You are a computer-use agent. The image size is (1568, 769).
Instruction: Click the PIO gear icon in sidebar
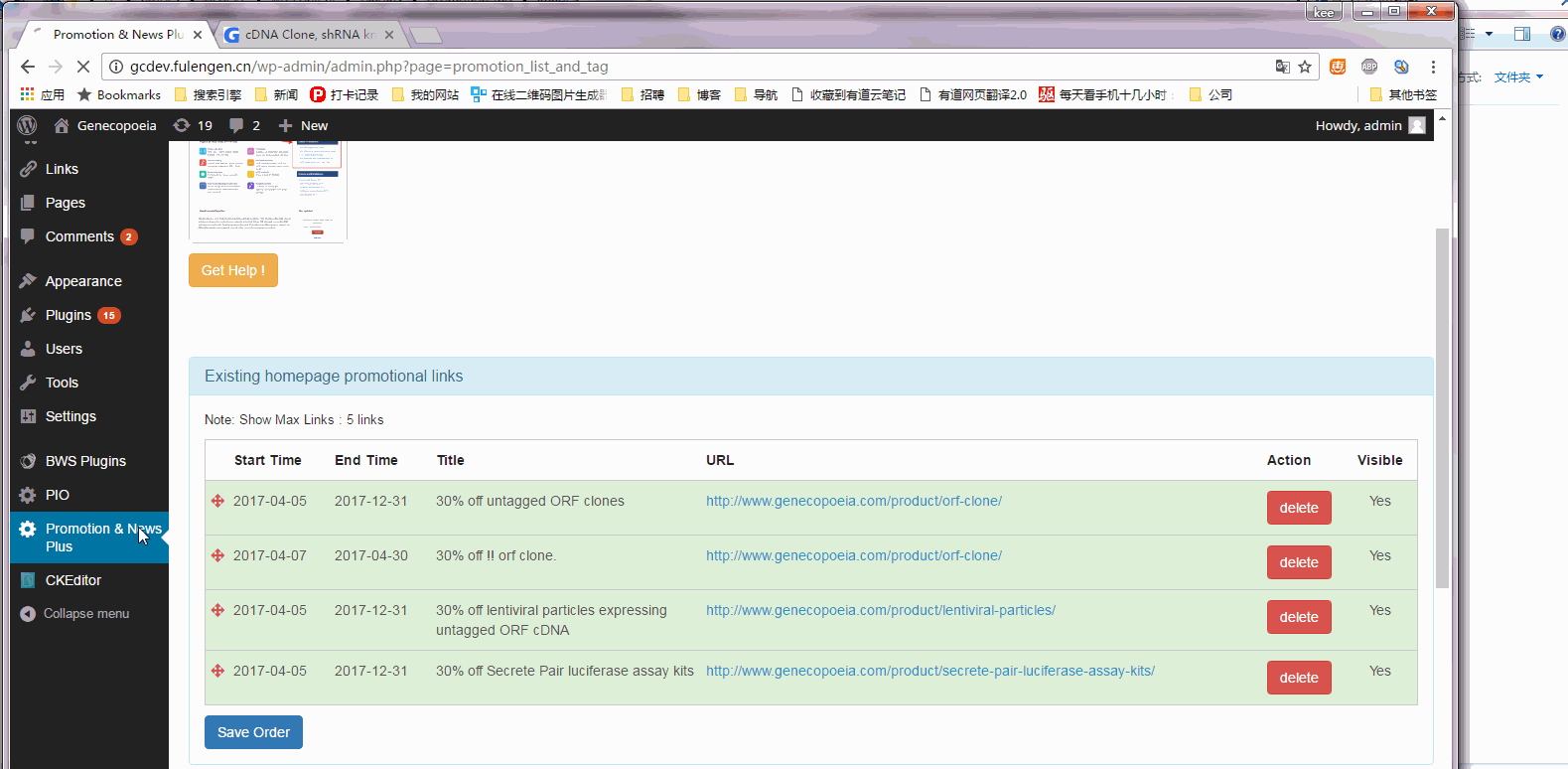pos(28,495)
